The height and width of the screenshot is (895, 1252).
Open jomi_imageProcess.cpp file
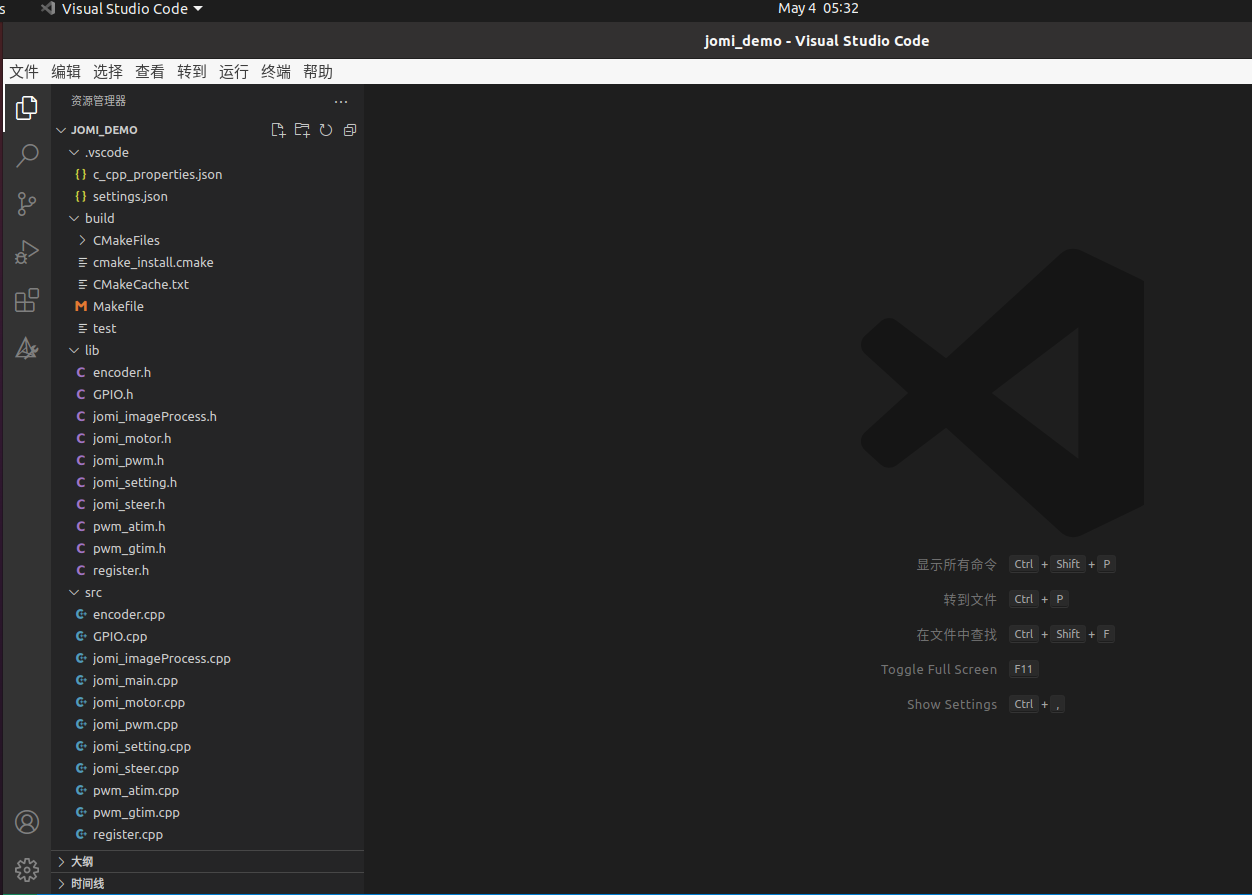(207, 658)
